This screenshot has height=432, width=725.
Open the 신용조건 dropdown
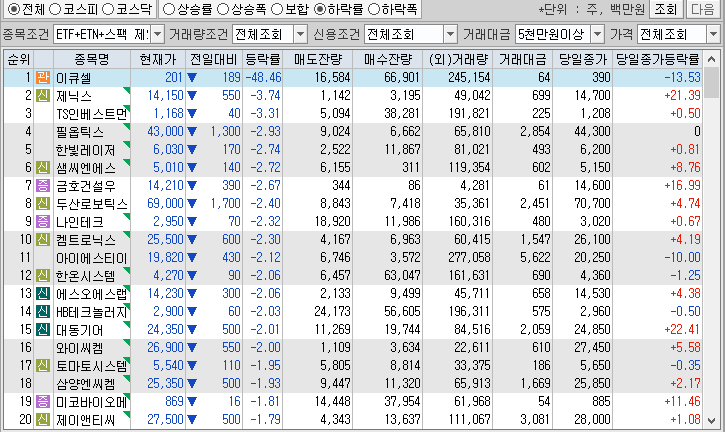tap(450, 34)
